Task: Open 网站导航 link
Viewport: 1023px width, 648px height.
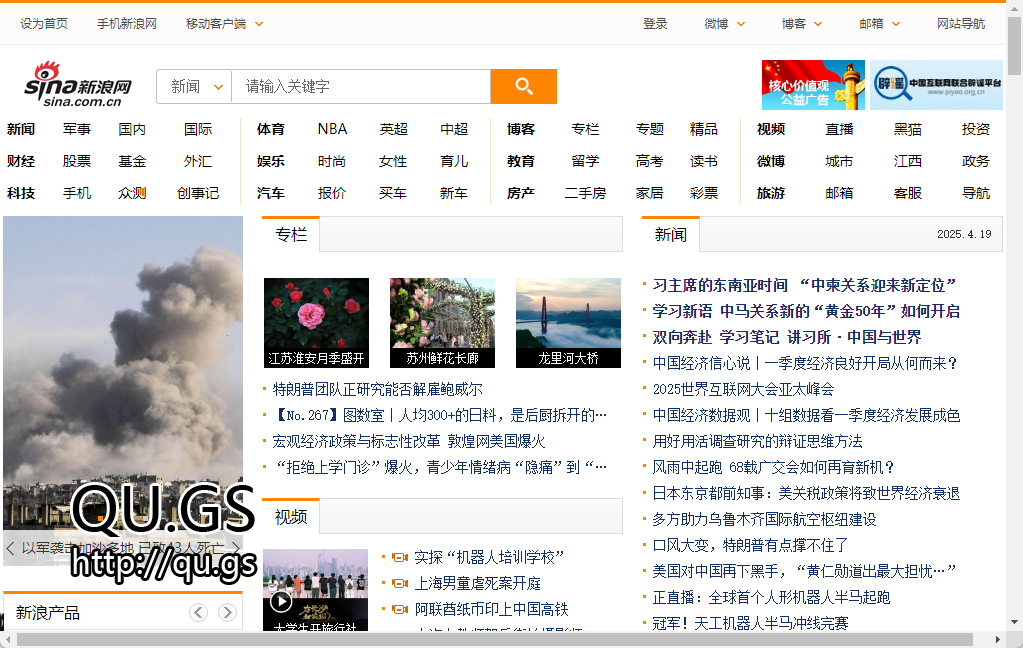Action: (x=960, y=23)
